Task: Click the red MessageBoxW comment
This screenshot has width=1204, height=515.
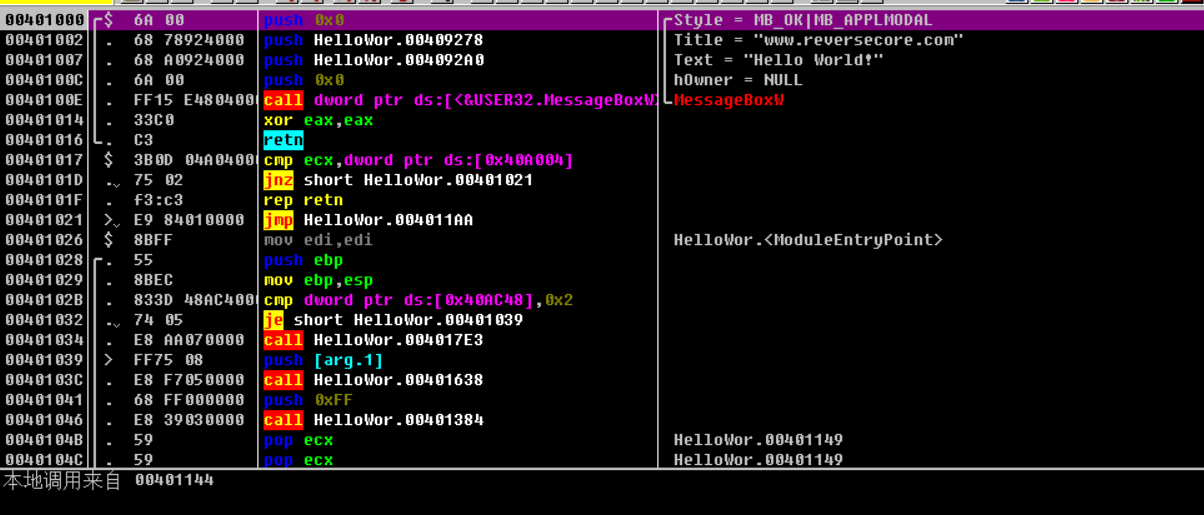Action: tap(728, 100)
